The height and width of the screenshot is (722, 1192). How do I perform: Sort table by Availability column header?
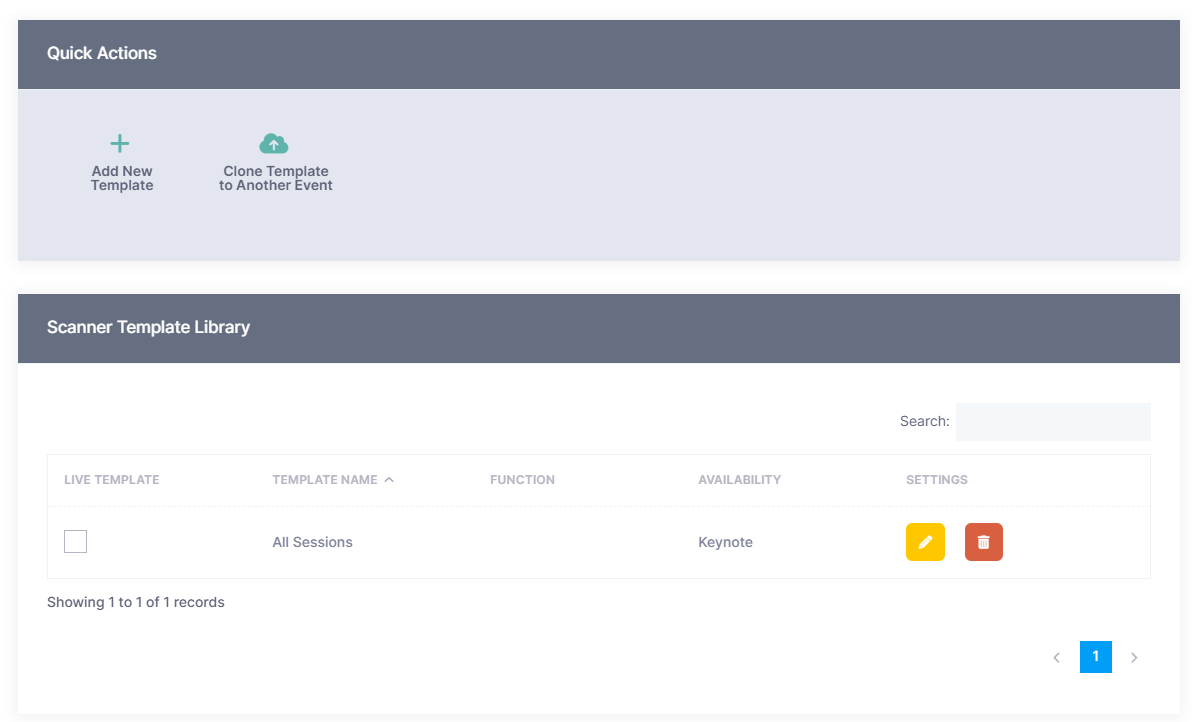(x=739, y=480)
